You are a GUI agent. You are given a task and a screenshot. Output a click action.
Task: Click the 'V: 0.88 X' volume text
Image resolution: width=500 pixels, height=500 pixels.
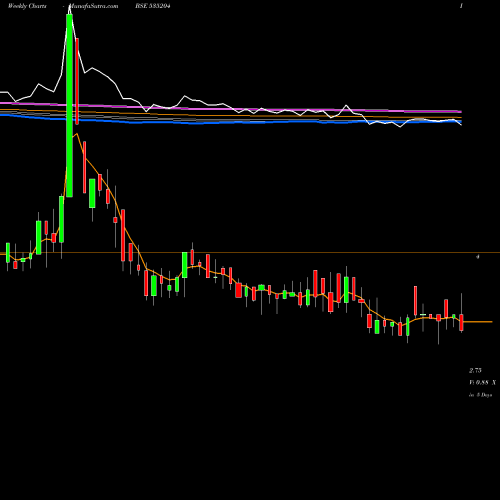[482, 382]
